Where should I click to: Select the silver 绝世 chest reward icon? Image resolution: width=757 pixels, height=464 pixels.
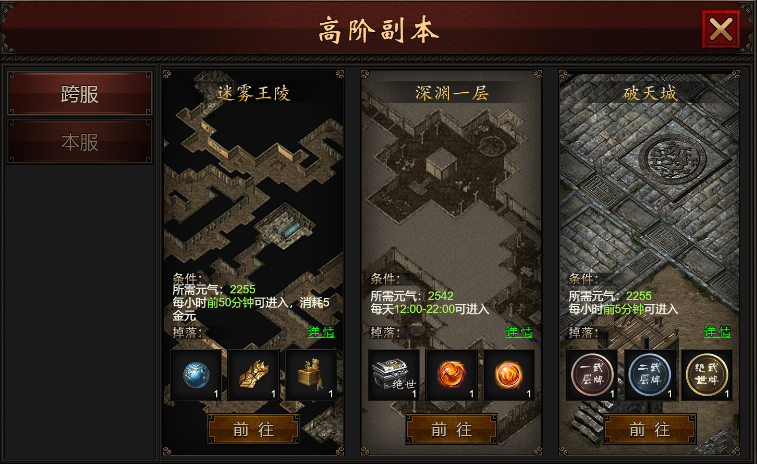point(394,375)
